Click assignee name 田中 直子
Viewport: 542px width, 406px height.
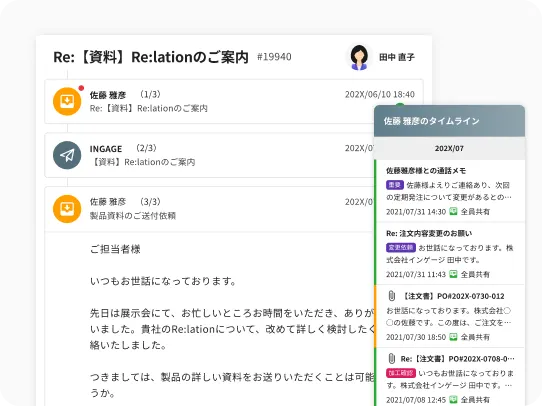(x=397, y=57)
